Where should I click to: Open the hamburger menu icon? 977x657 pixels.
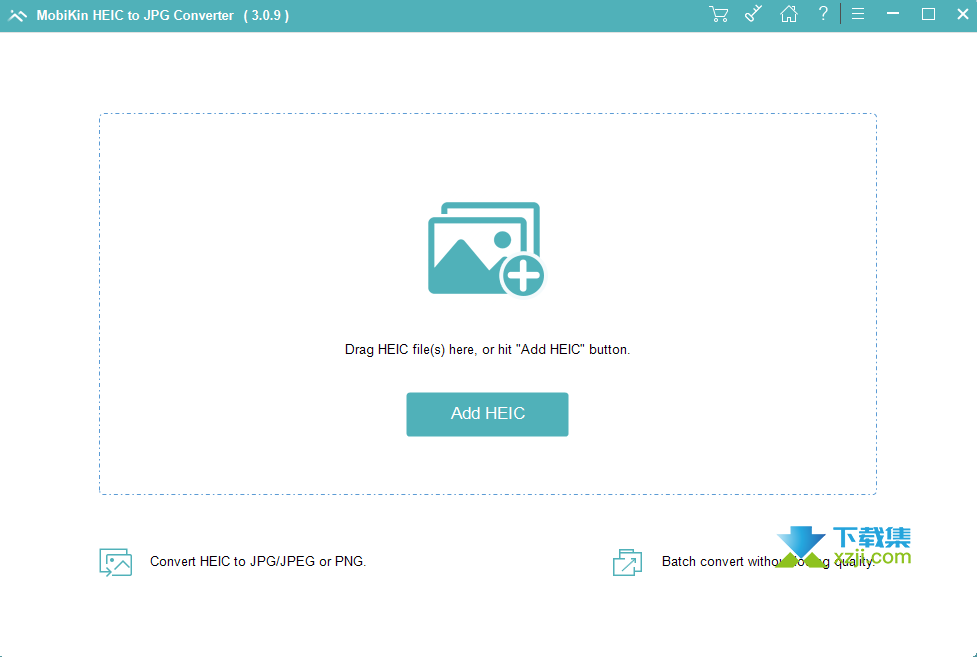point(858,14)
